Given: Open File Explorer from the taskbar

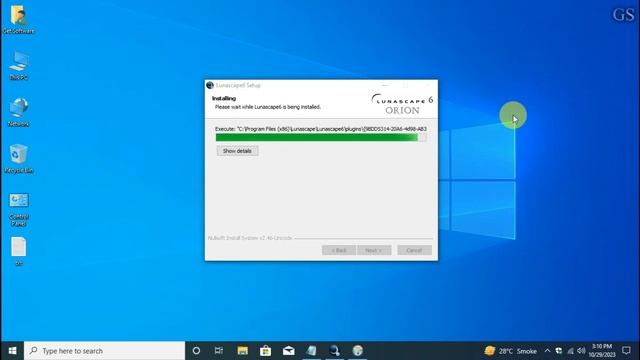Looking at the screenshot, I should coord(242,351).
